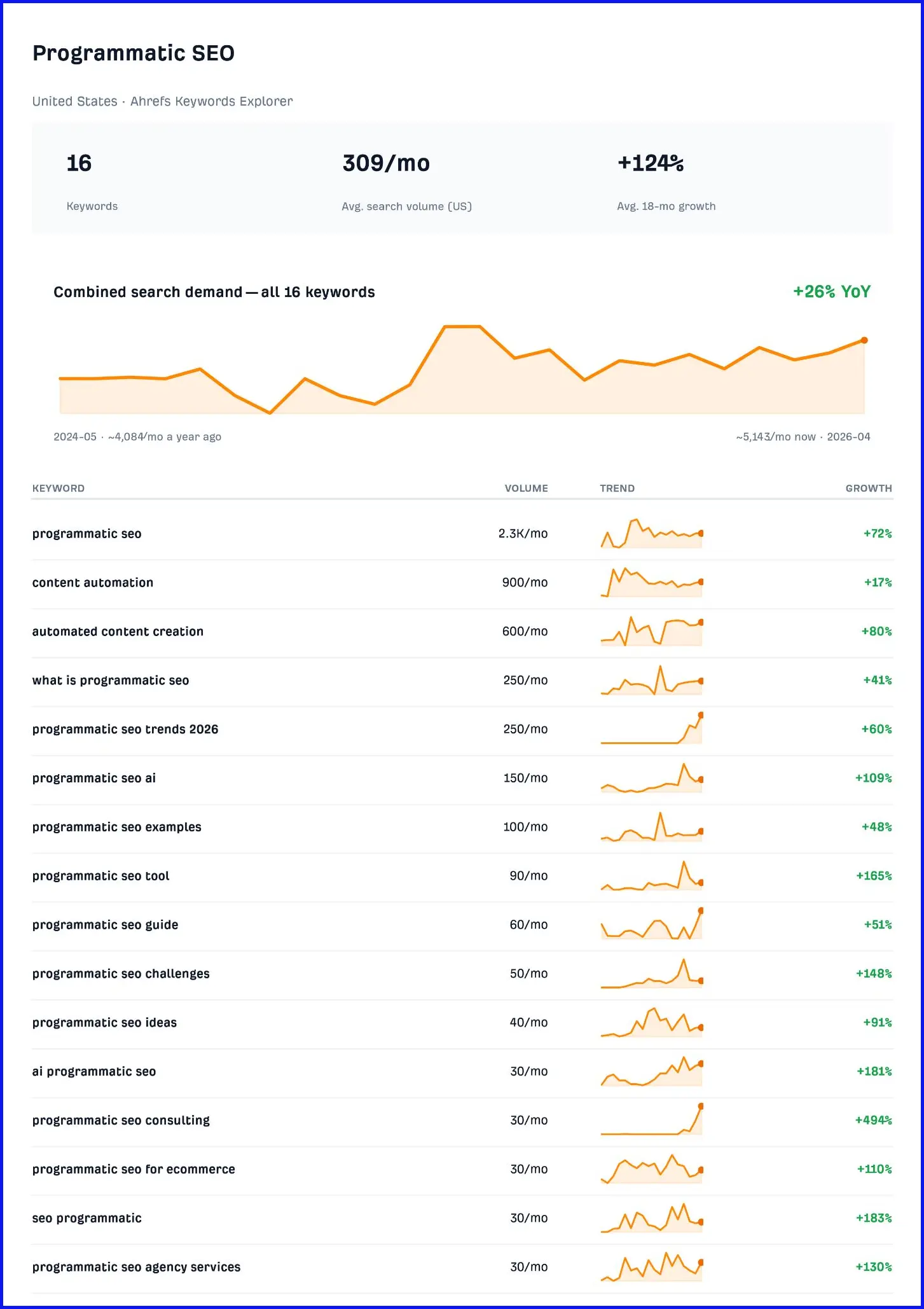The width and height of the screenshot is (924, 1309).
Task: Click the +183% growth value
Action: point(874,1218)
